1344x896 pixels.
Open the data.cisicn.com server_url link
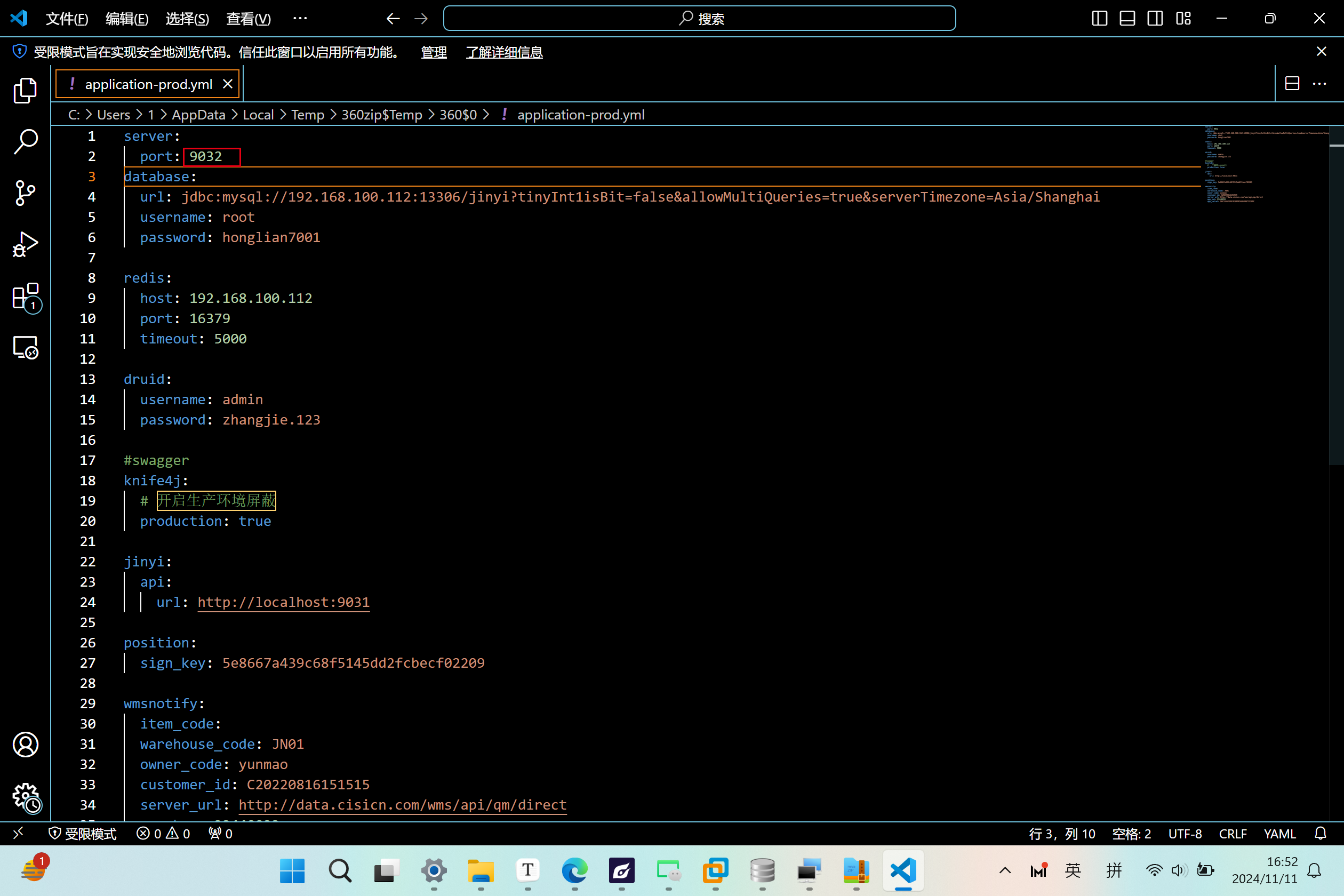(402, 805)
